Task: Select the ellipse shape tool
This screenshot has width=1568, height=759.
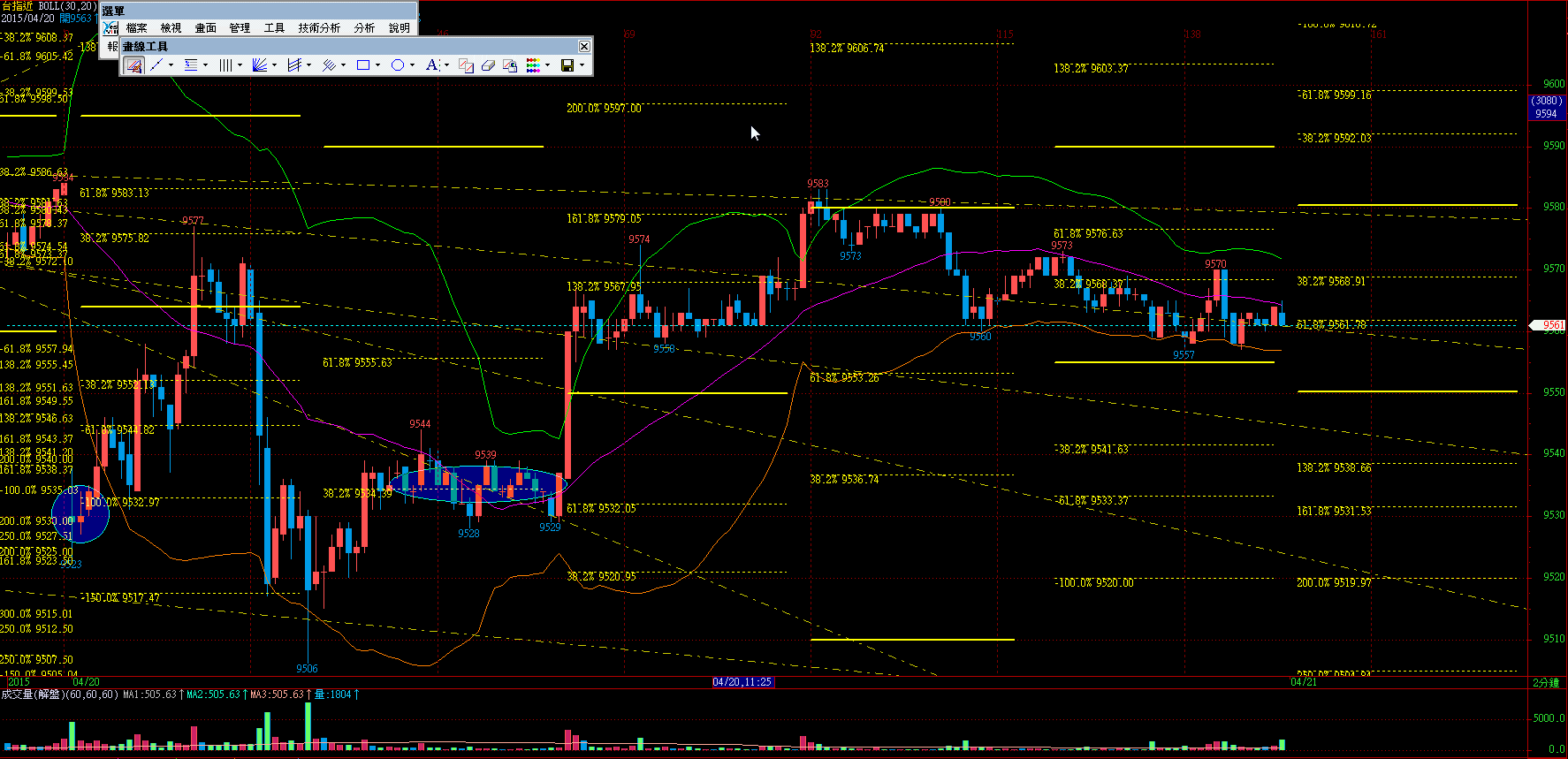Action: 398,65
